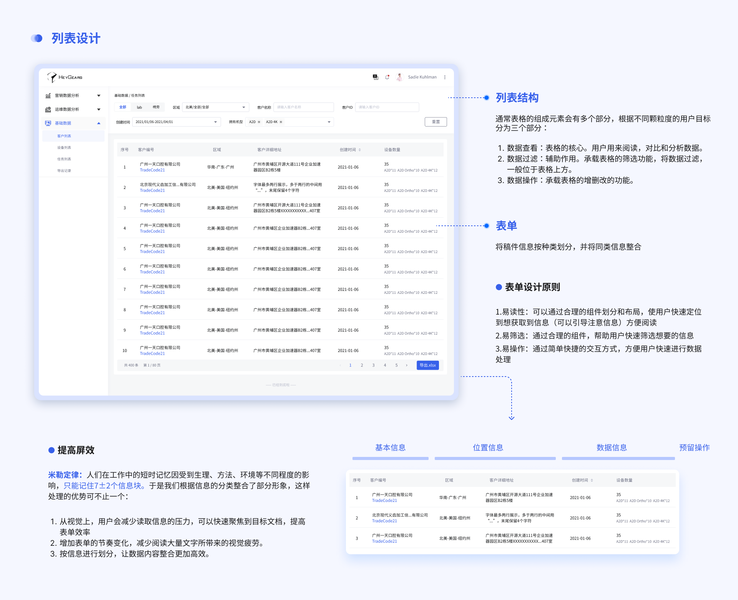Click the 数据信息 label above small table
This screenshot has height=600, width=738.
612,448
